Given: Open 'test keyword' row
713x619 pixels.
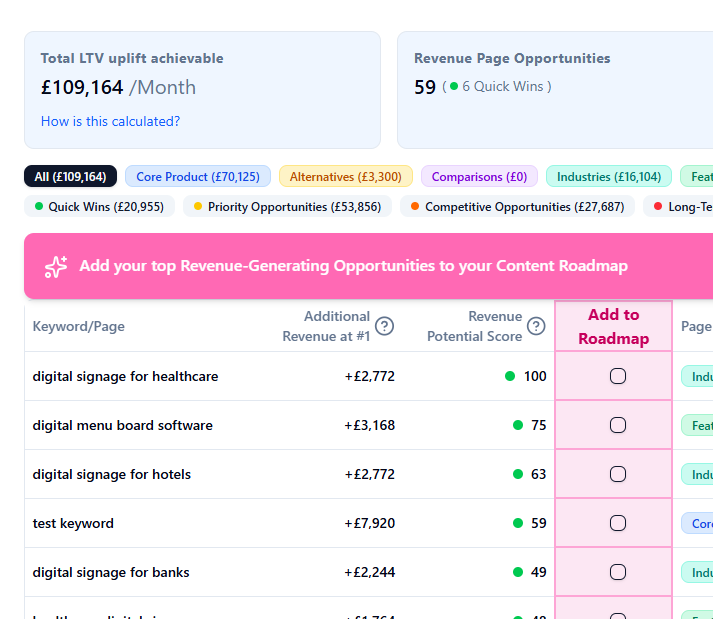Looking at the screenshot, I should (73, 523).
